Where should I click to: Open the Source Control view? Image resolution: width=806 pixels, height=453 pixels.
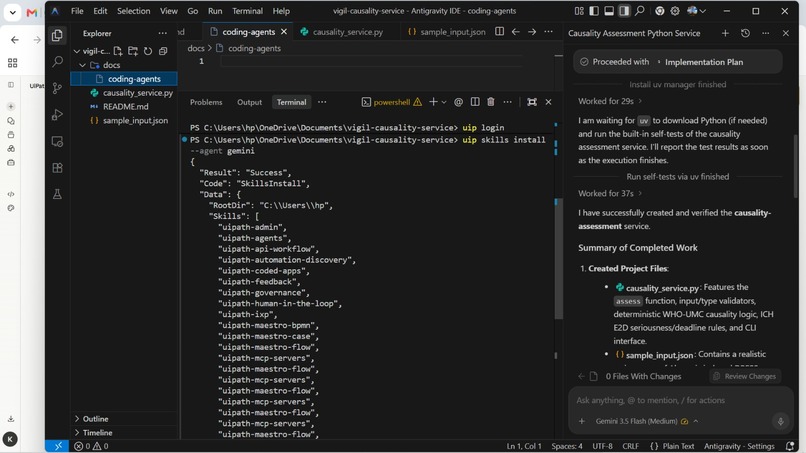tap(57, 88)
